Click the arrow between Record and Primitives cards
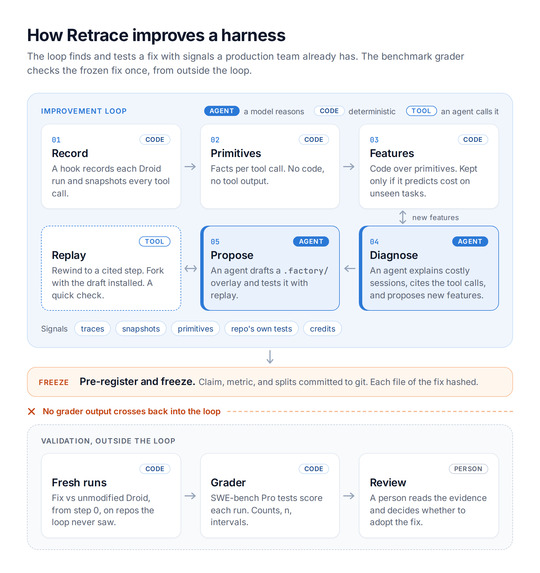This screenshot has width=540, height=573. [x=190, y=167]
